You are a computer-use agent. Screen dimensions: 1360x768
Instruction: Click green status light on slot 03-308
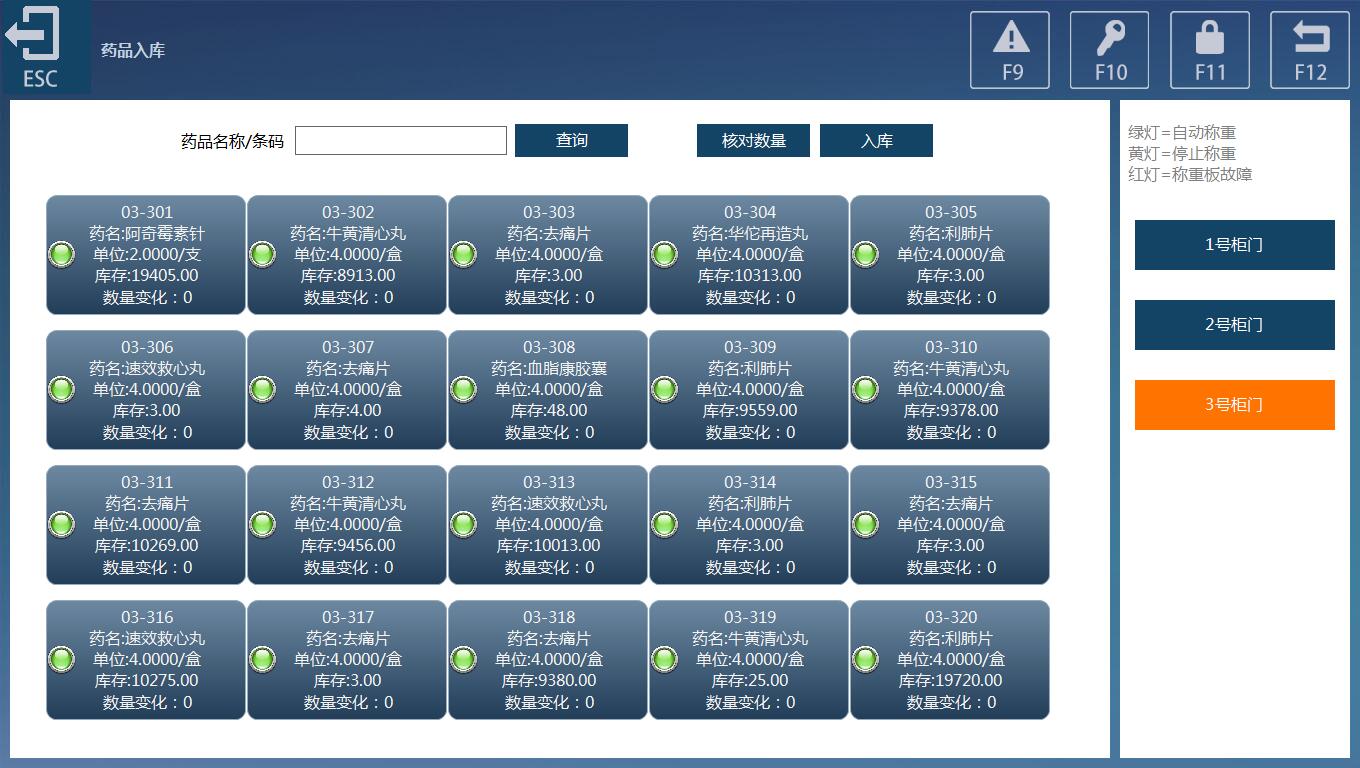tap(463, 389)
